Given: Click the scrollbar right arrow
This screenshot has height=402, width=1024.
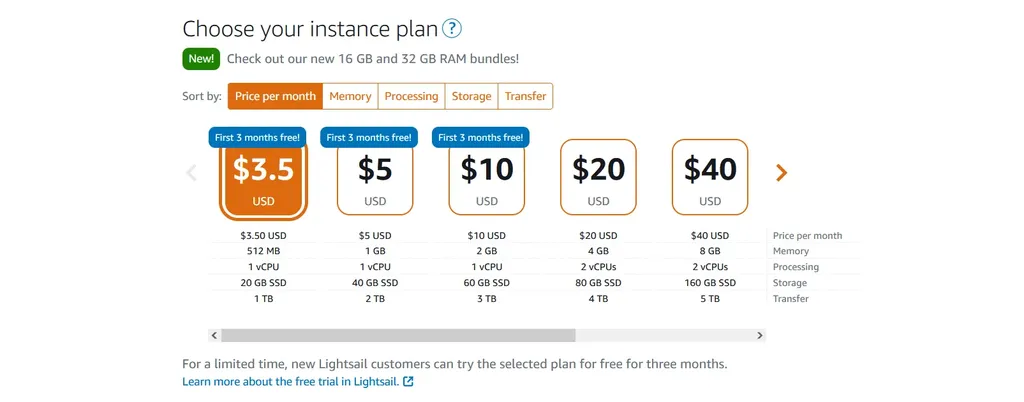Looking at the screenshot, I should 760,335.
